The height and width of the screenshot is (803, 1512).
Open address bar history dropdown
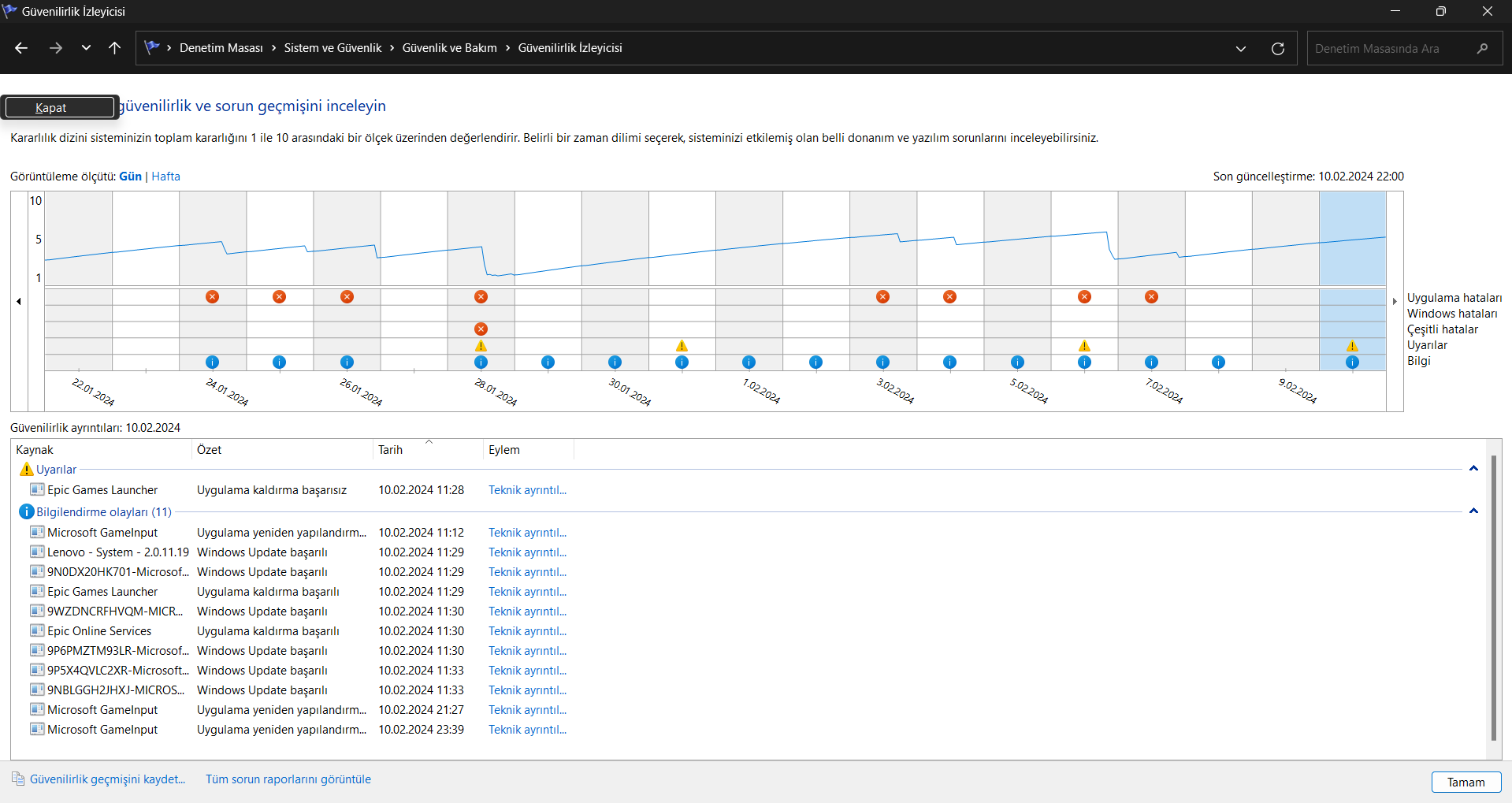tap(1240, 49)
